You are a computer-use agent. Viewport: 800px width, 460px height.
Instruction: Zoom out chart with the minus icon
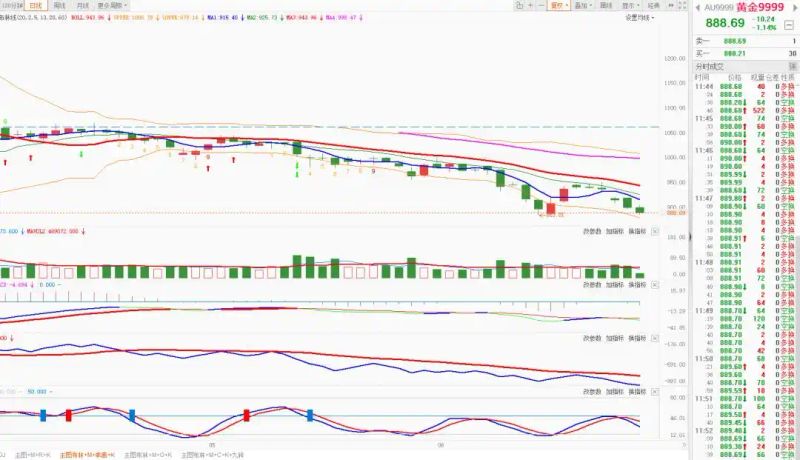click(541, 6)
